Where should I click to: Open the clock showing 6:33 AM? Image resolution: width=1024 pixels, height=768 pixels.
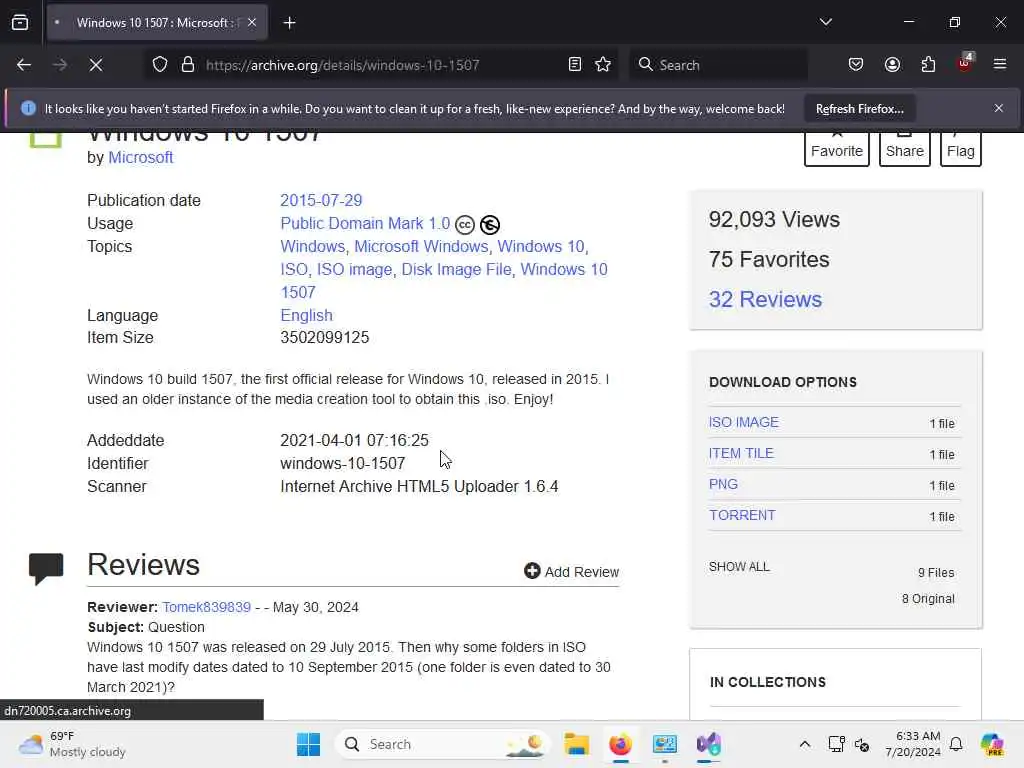coord(913,744)
